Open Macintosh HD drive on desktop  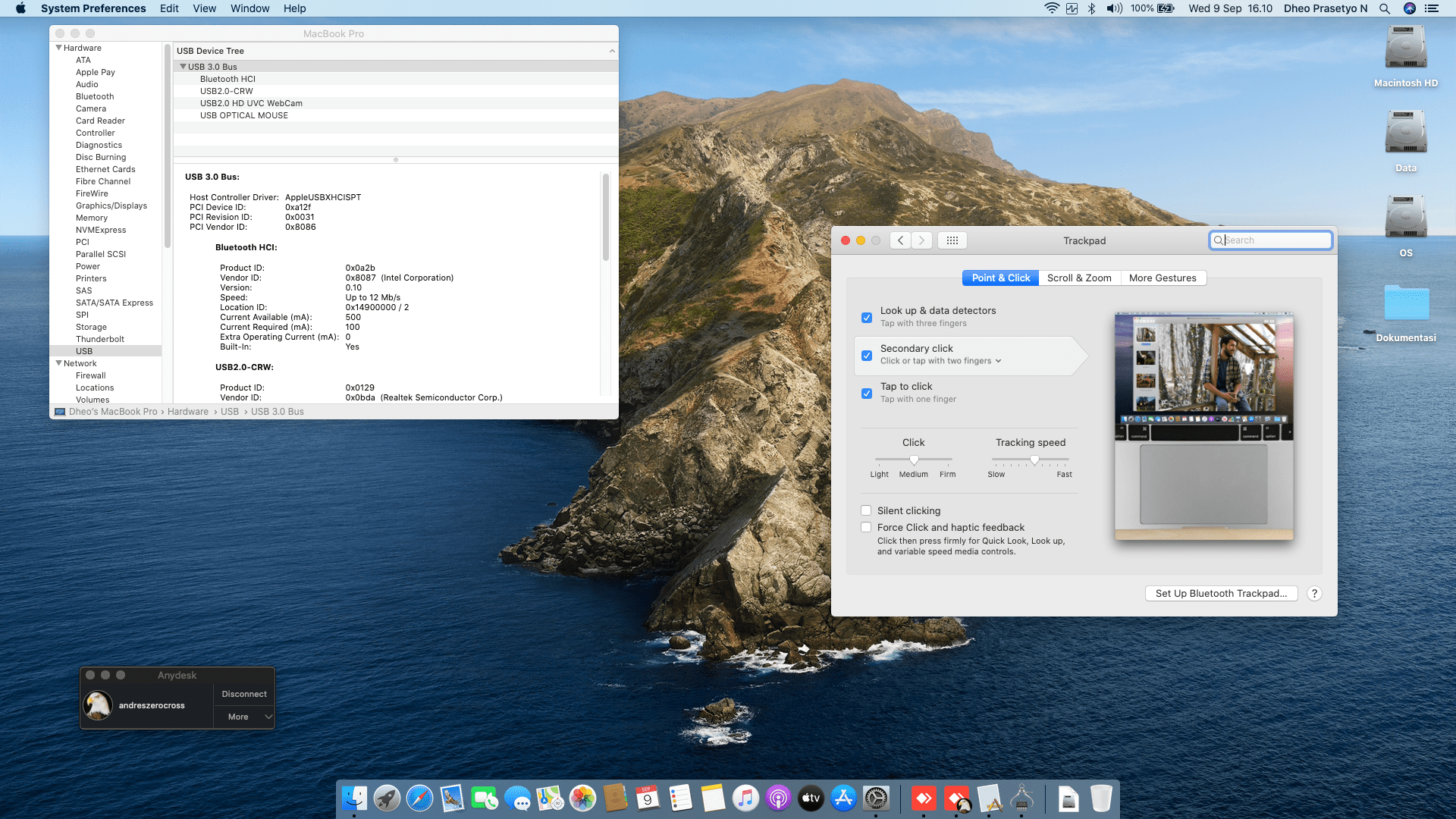(x=1406, y=57)
